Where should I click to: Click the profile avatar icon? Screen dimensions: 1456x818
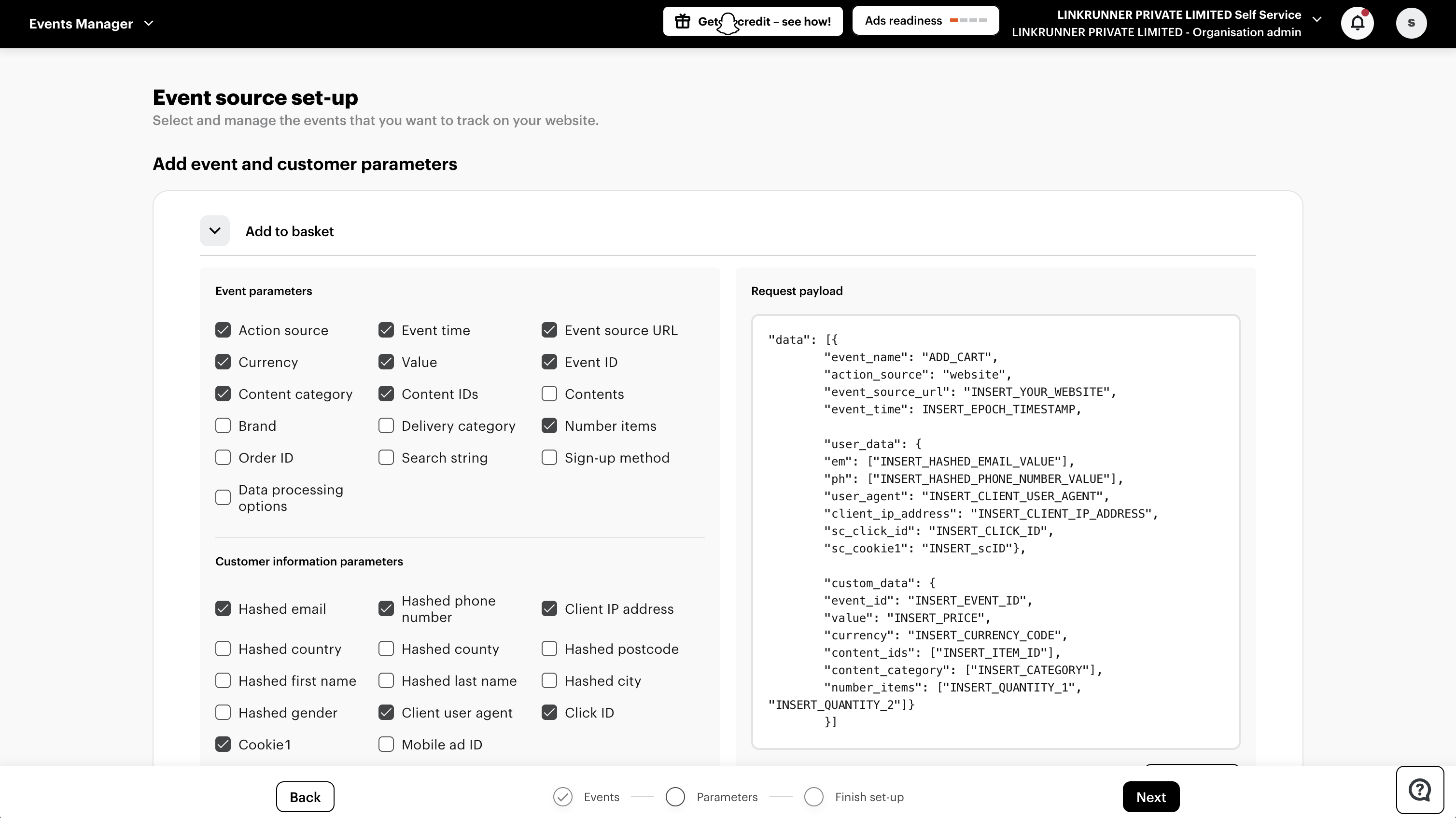point(1412,23)
